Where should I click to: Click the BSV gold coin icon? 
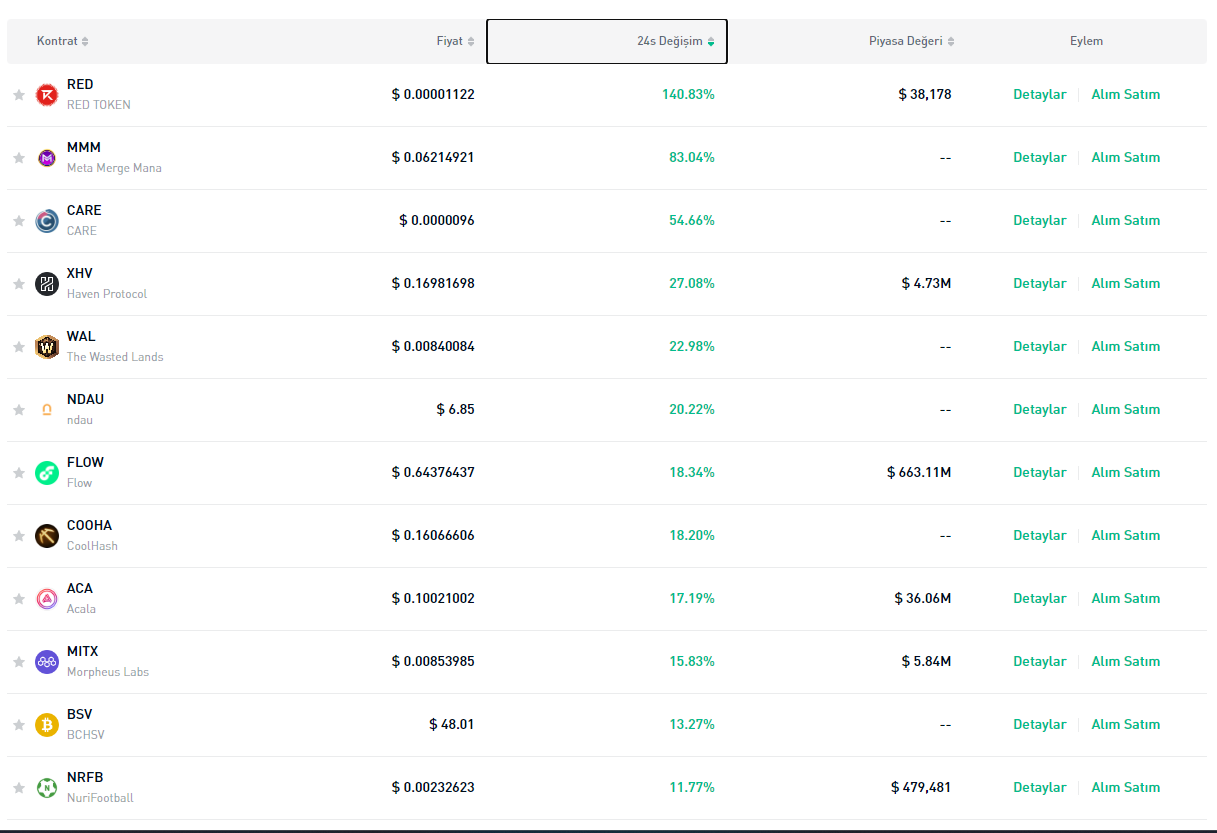pos(47,725)
